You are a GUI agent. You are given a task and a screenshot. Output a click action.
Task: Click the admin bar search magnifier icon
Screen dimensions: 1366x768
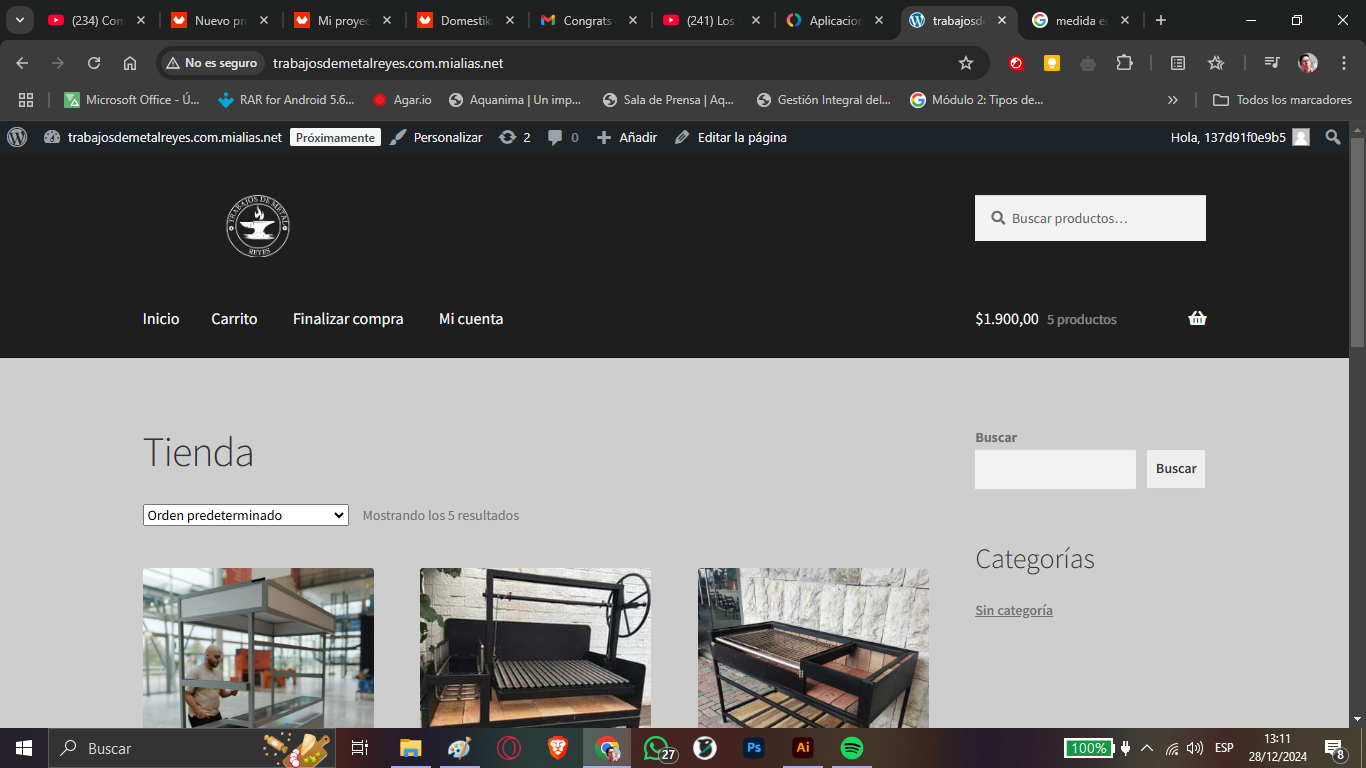pyautogui.click(x=1332, y=137)
